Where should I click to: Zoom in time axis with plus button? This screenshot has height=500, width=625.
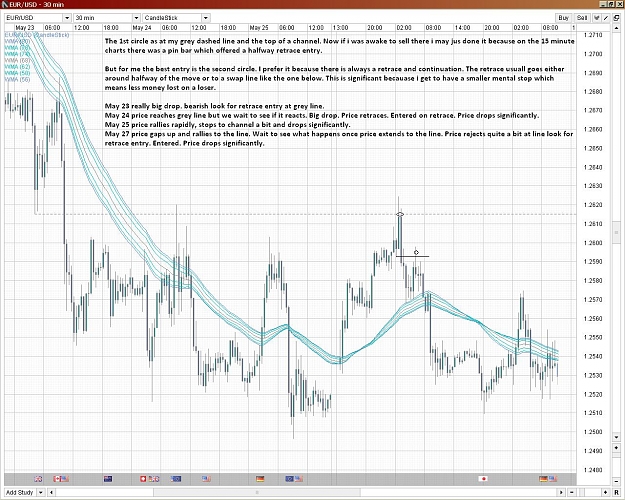[x=606, y=492]
